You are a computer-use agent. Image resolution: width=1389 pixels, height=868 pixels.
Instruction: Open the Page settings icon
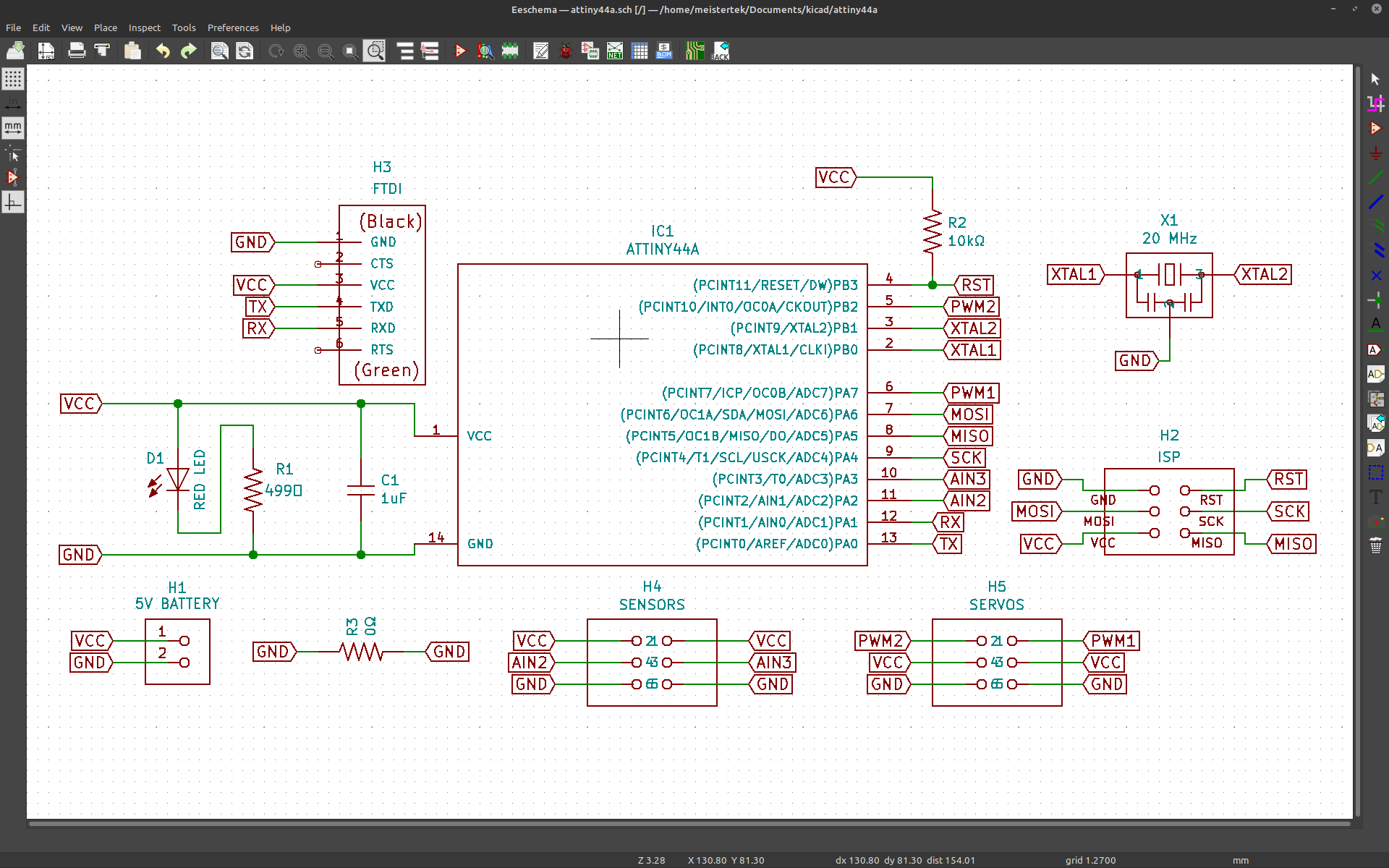pos(46,51)
